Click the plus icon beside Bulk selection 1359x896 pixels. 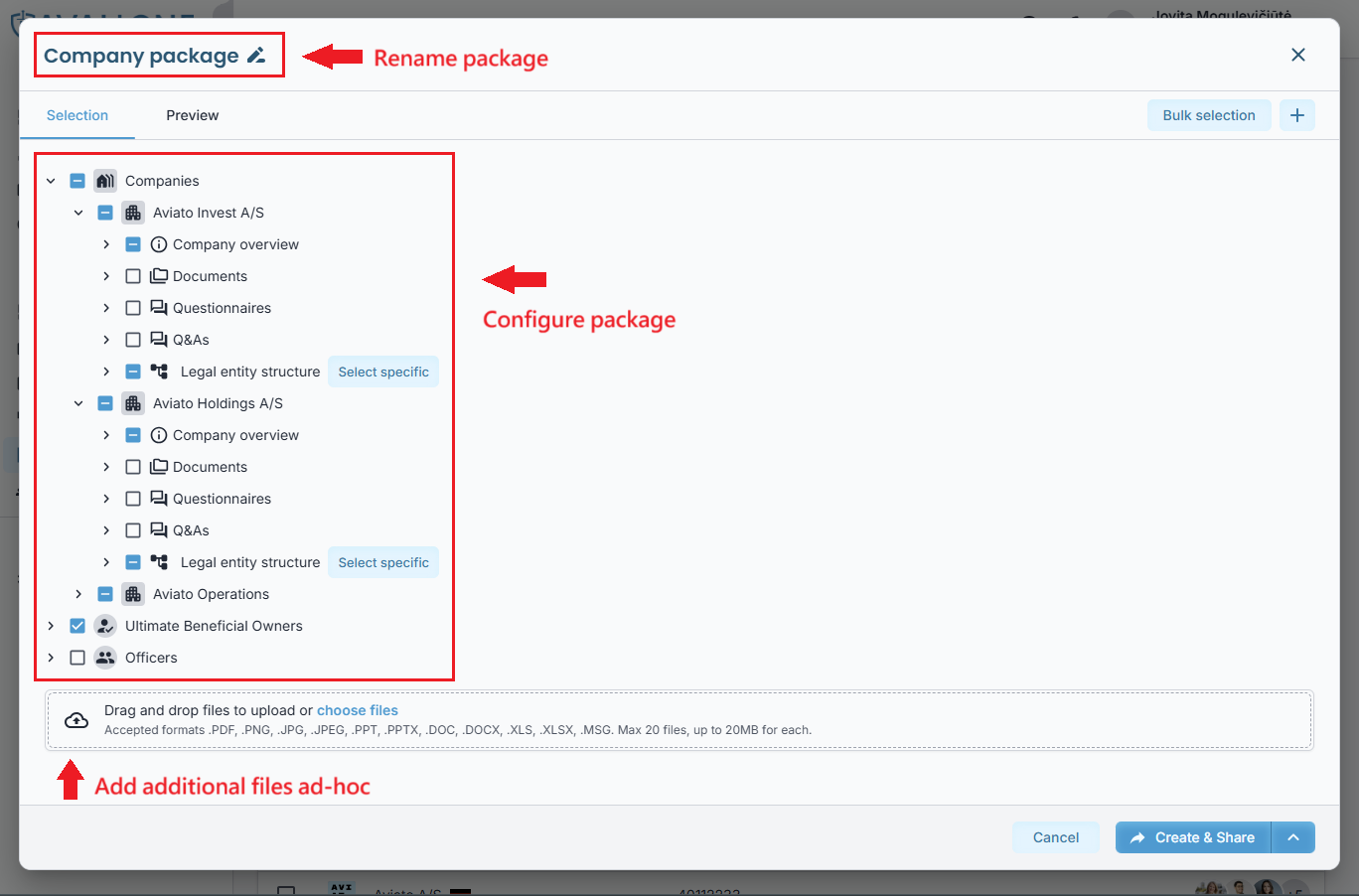1296,115
